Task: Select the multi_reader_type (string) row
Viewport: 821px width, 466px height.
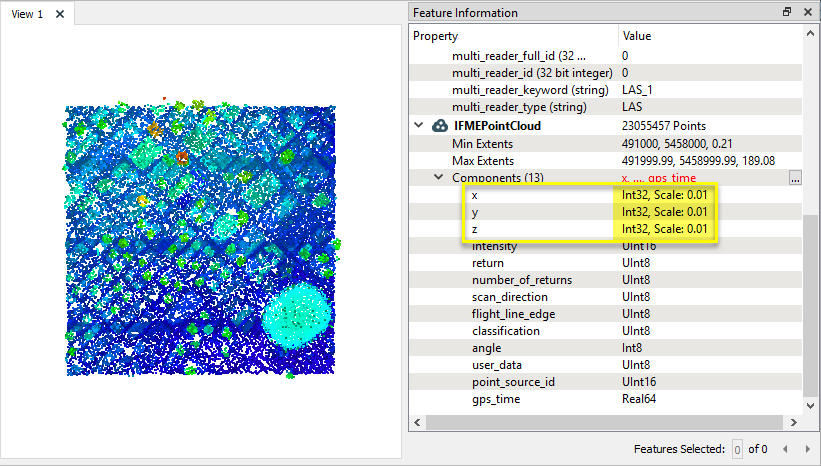Action: click(605, 107)
